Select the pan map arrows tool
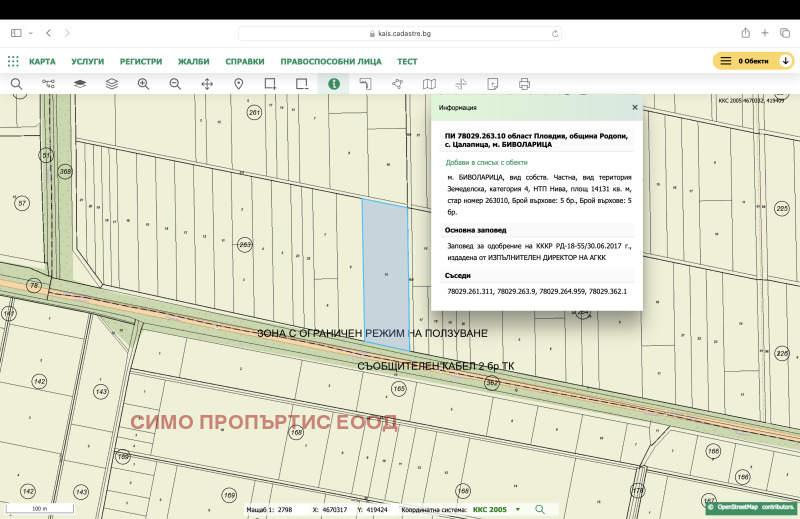This screenshot has width=800, height=519. click(x=207, y=84)
